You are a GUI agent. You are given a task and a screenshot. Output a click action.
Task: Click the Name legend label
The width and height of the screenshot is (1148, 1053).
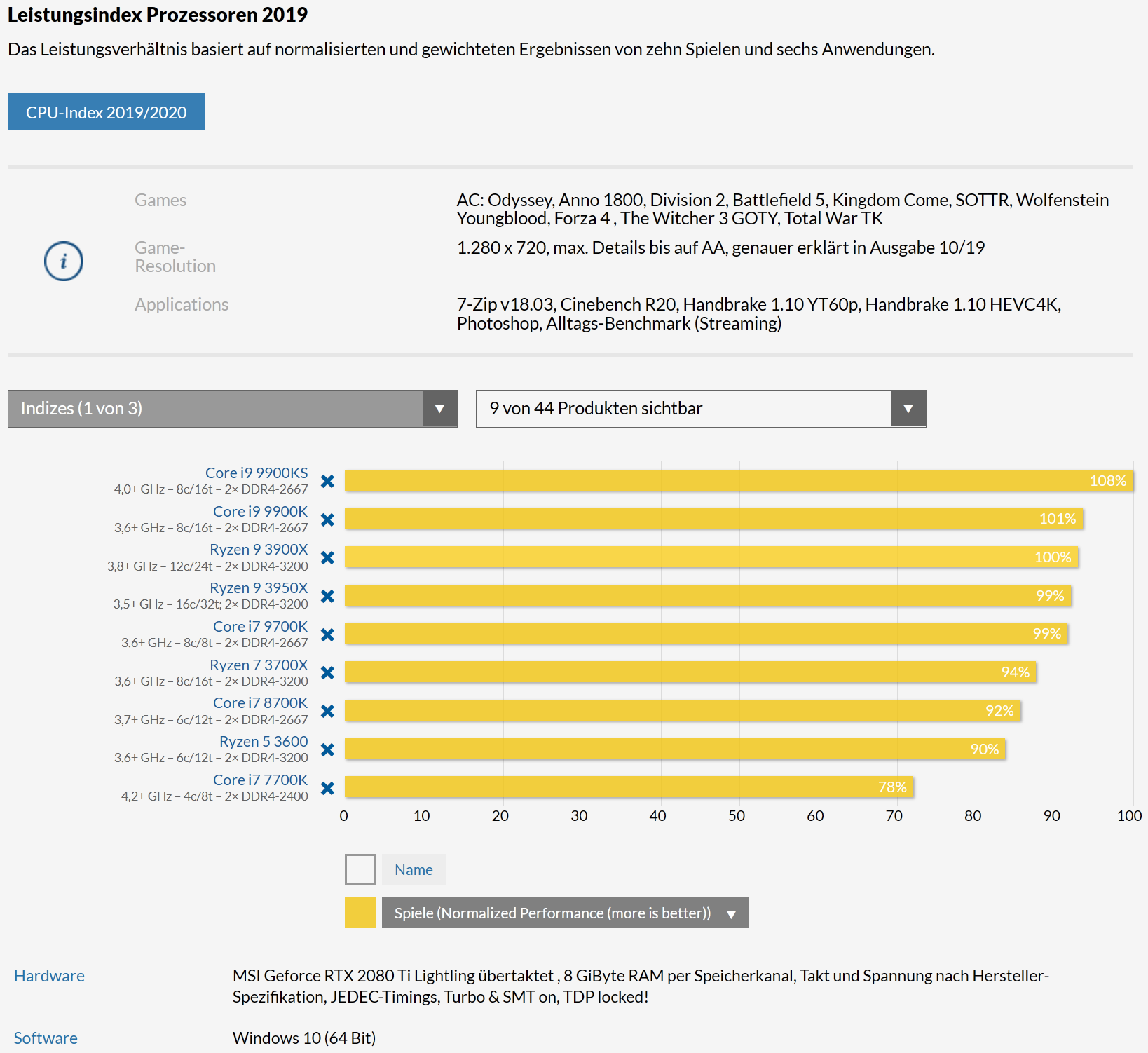[414, 869]
